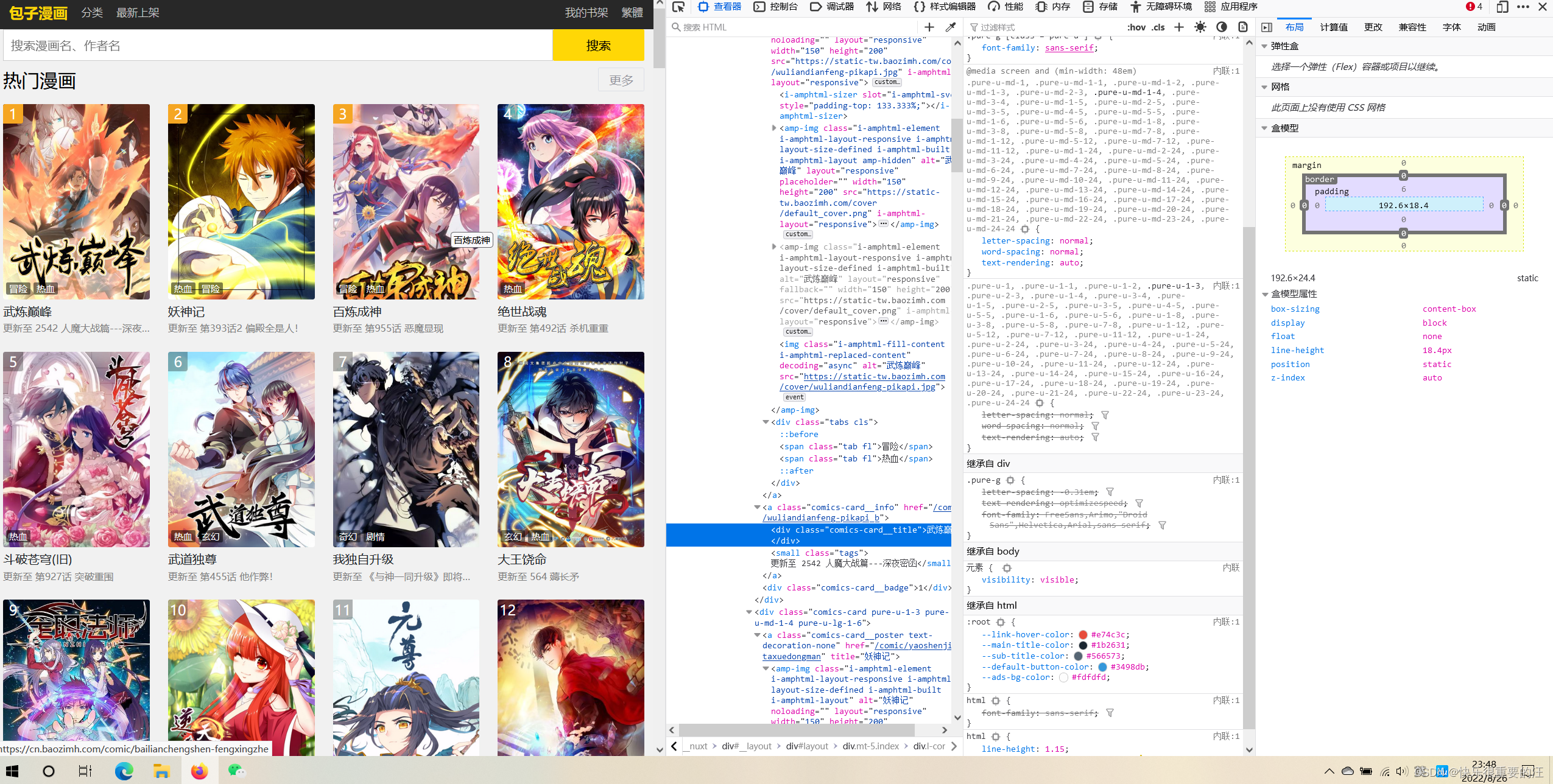Collapse the 弹性盒 section
The width and height of the screenshot is (1553, 784).
[1265, 46]
